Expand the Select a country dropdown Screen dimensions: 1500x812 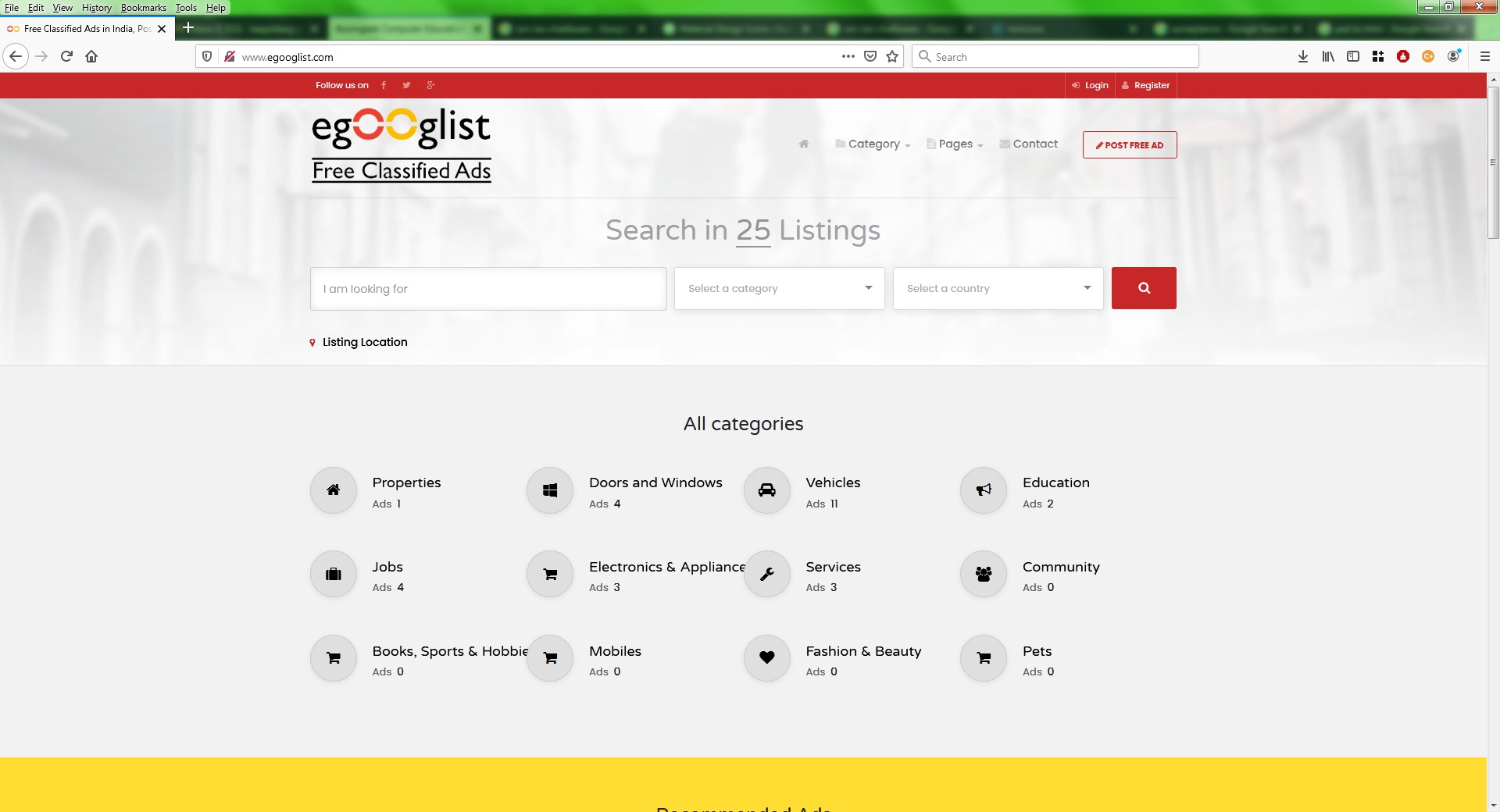(998, 288)
